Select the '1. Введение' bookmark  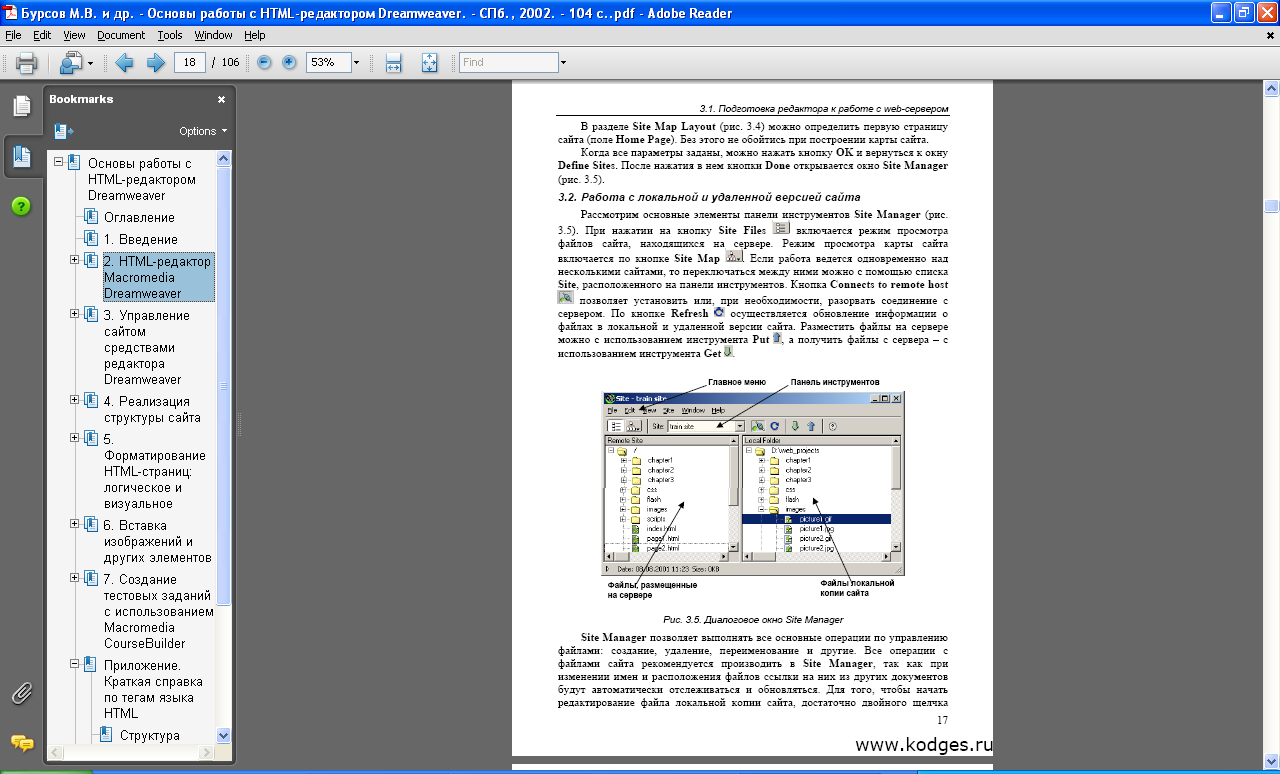click(141, 239)
